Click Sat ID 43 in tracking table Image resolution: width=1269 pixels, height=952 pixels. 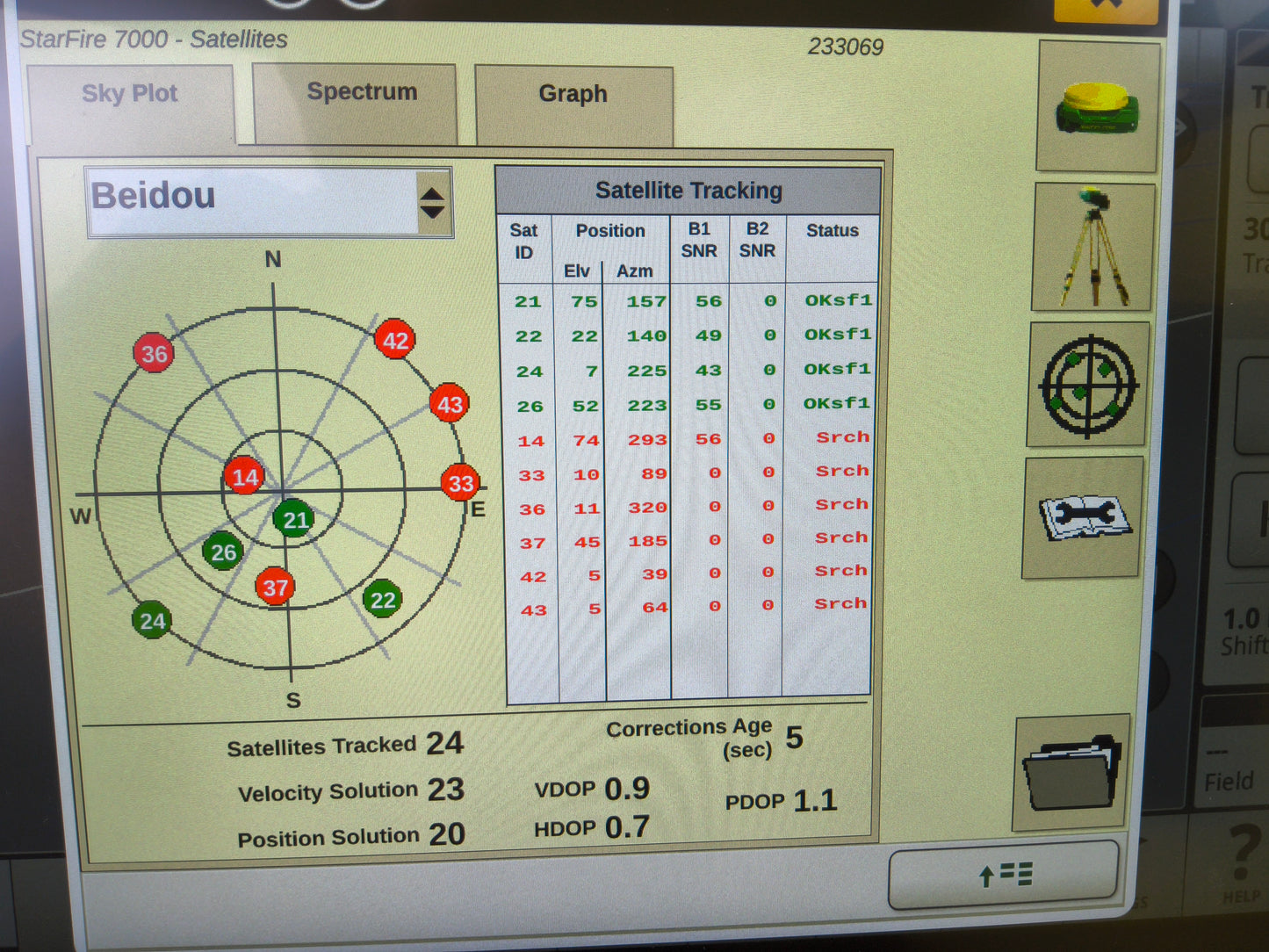(x=534, y=610)
